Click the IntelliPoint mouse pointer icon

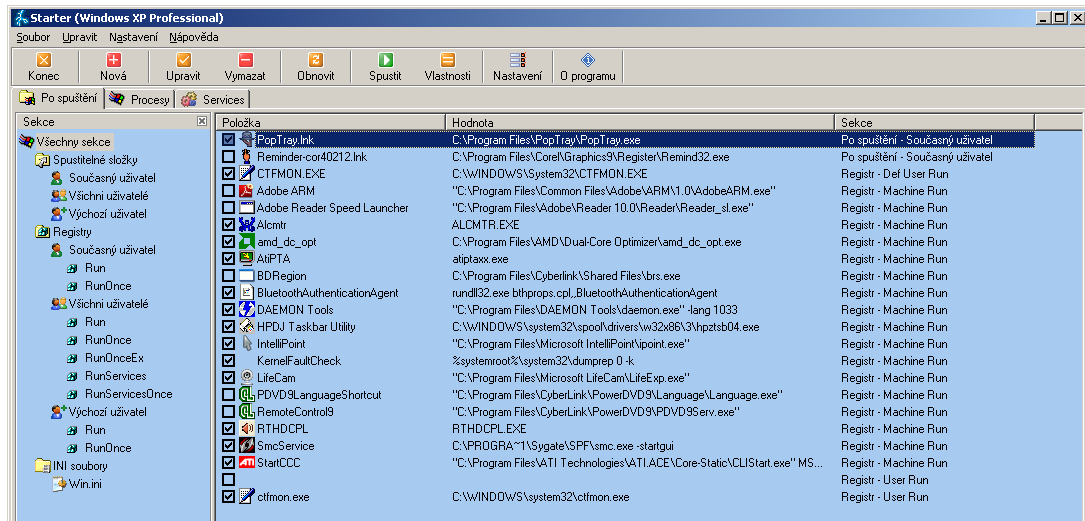tap(246, 343)
